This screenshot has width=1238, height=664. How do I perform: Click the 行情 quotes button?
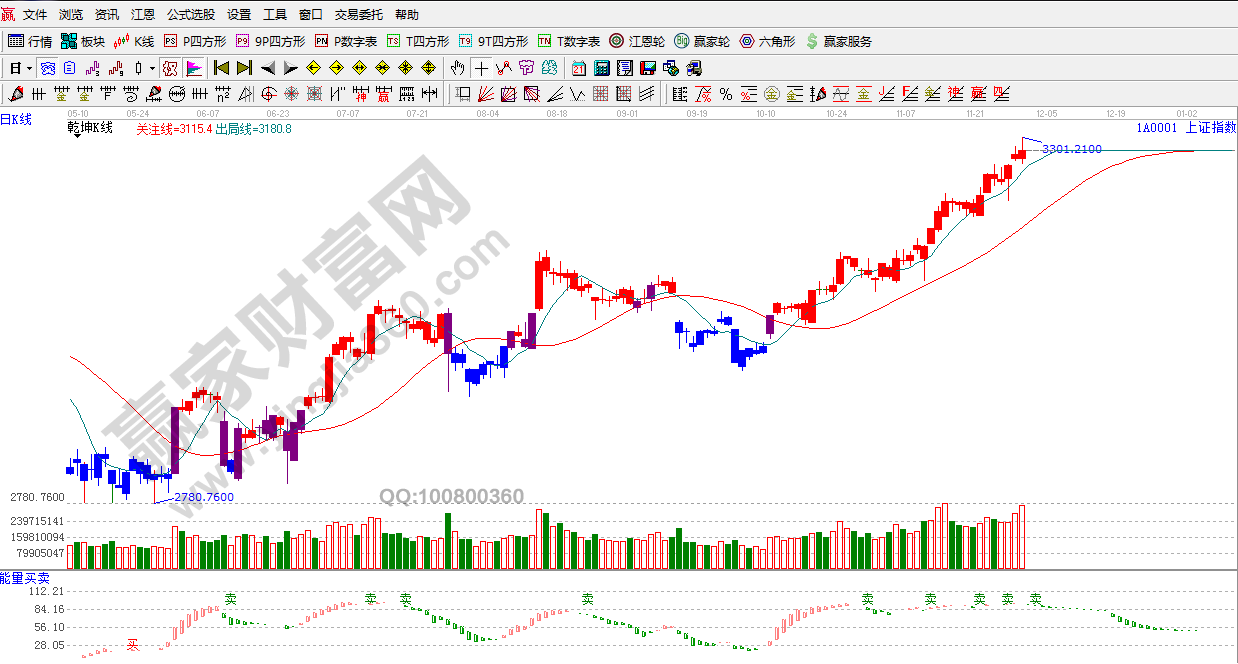pyautogui.click(x=30, y=41)
